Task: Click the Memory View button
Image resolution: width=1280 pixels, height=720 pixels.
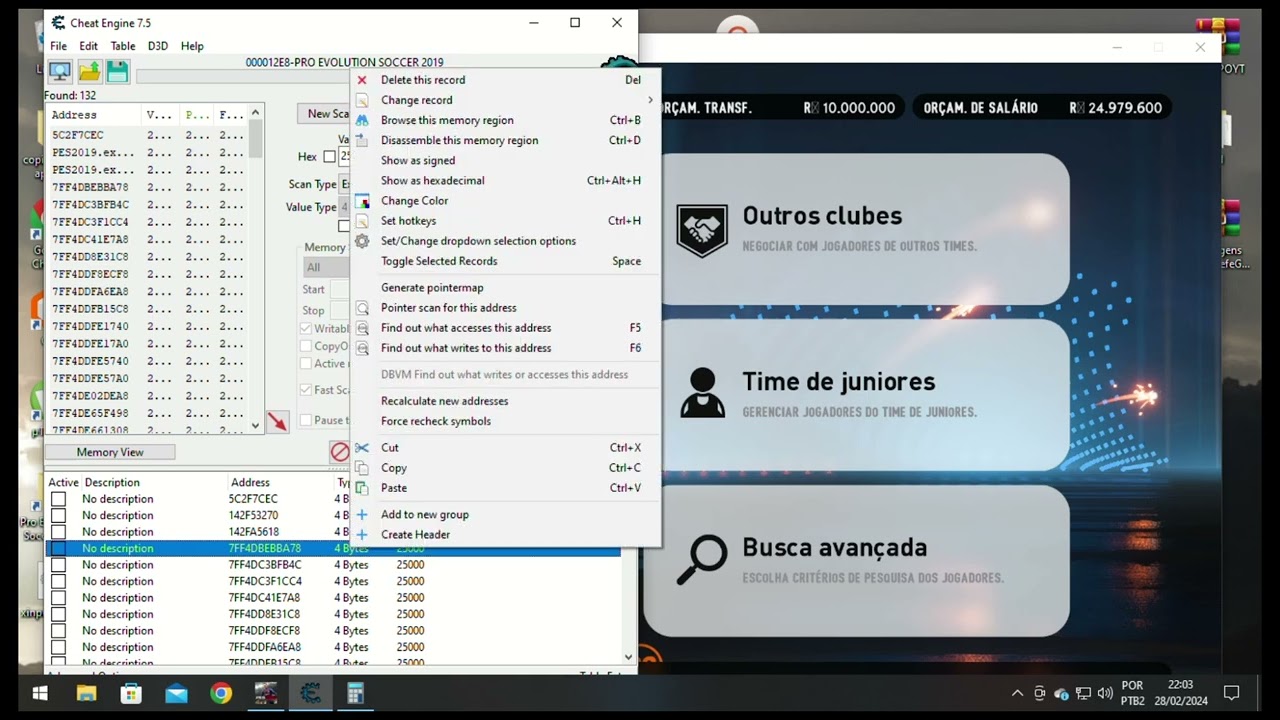Action: point(110,452)
